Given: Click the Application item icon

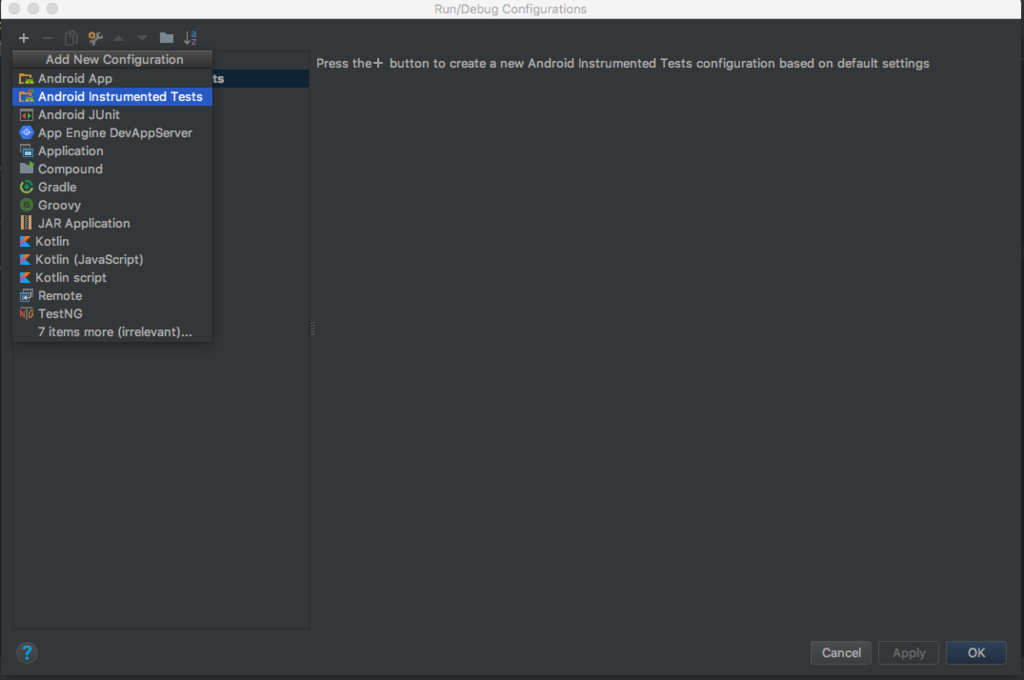Looking at the screenshot, I should click(26, 151).
